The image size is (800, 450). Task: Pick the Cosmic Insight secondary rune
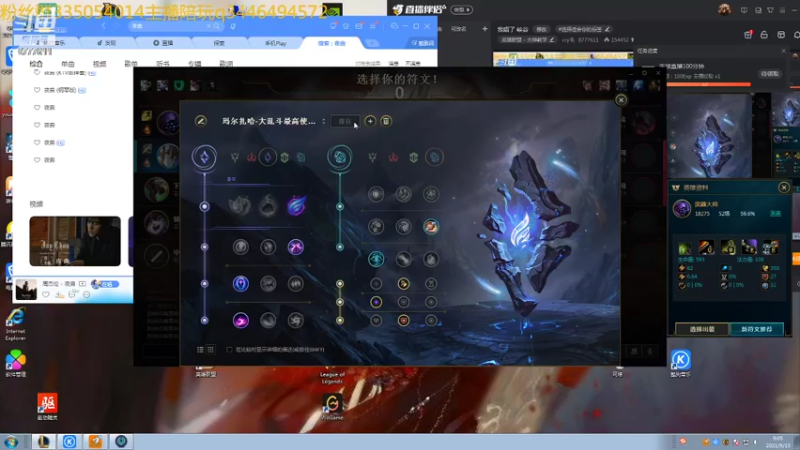(x=376, y=259)
